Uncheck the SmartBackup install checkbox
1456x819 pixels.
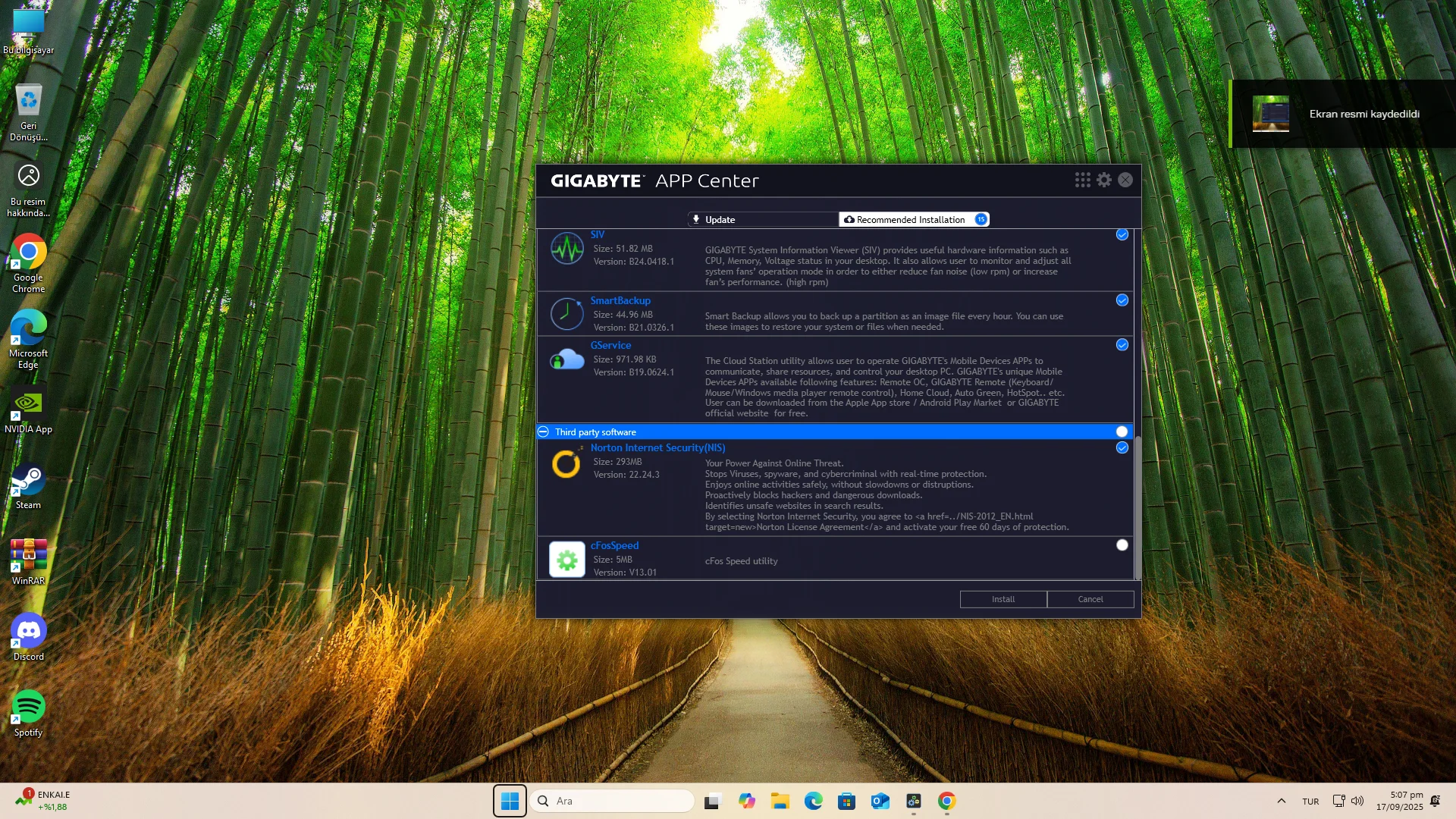1122,300
